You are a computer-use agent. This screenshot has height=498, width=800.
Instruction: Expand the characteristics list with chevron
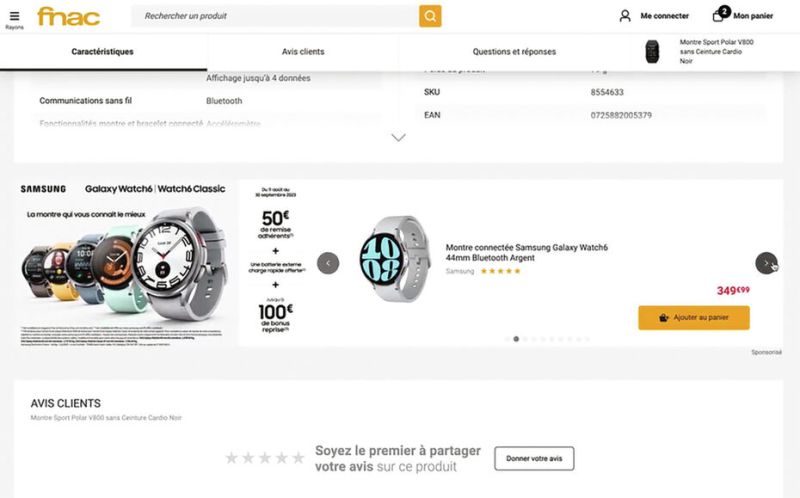pos(398,138)
